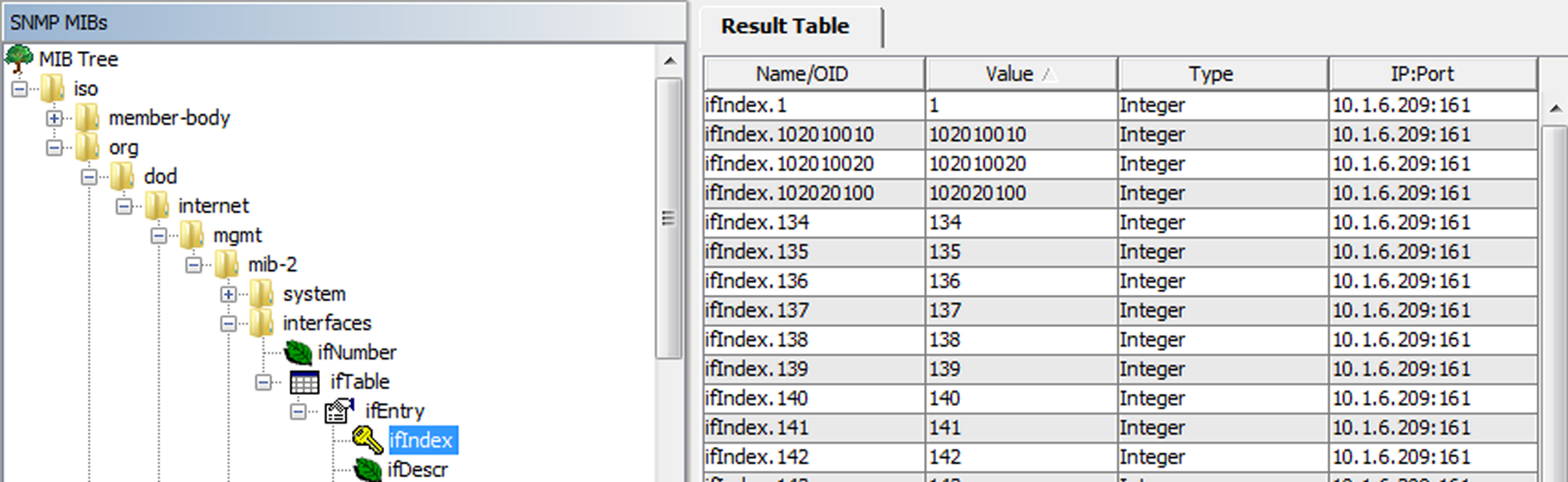Select the ifIndex.136 cell
This screenshot has height=482, width=1568.
814,281
